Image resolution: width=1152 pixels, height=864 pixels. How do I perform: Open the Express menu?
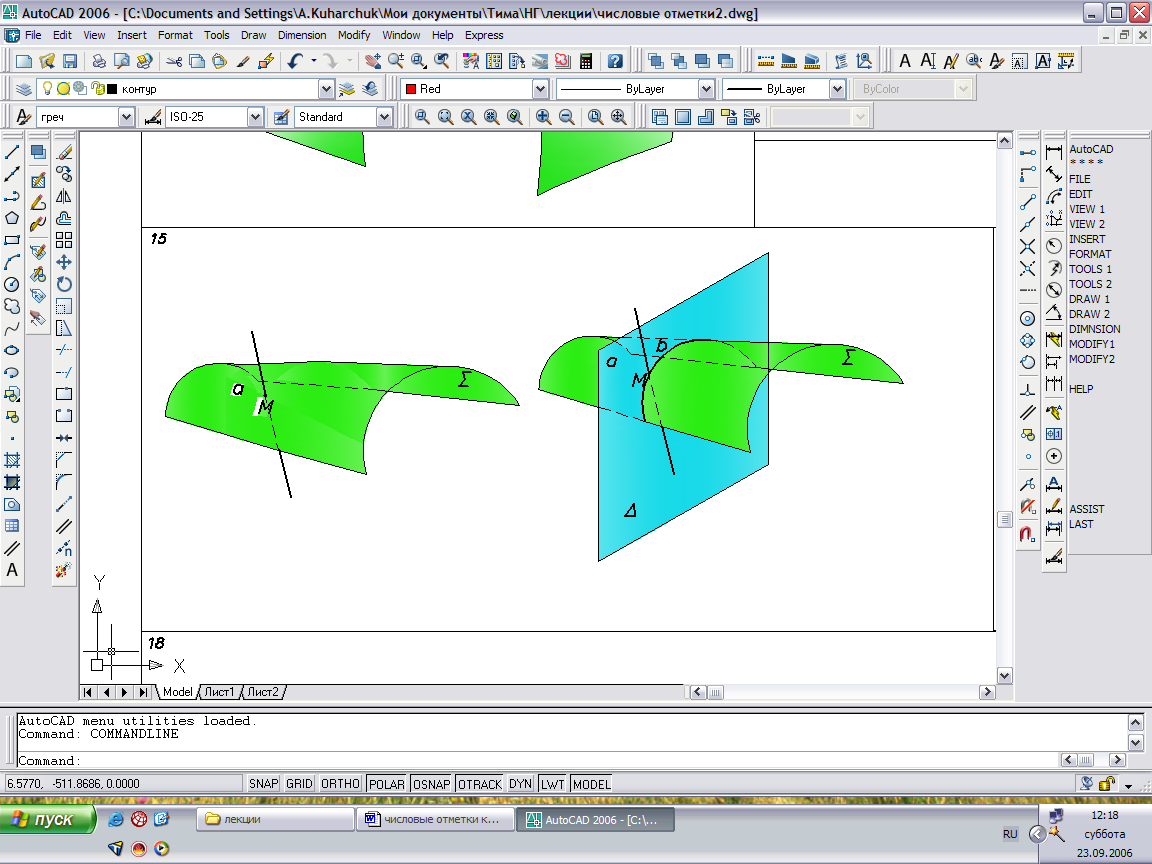coord(484,35)
